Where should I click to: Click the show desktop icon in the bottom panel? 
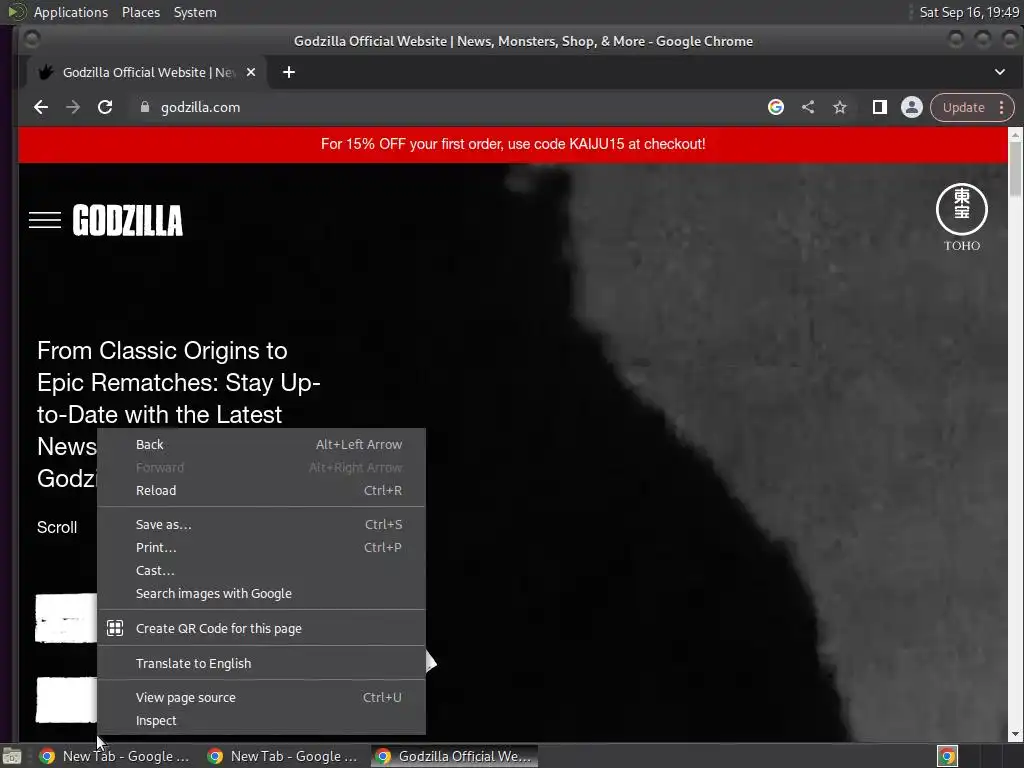tap(12, 756)
